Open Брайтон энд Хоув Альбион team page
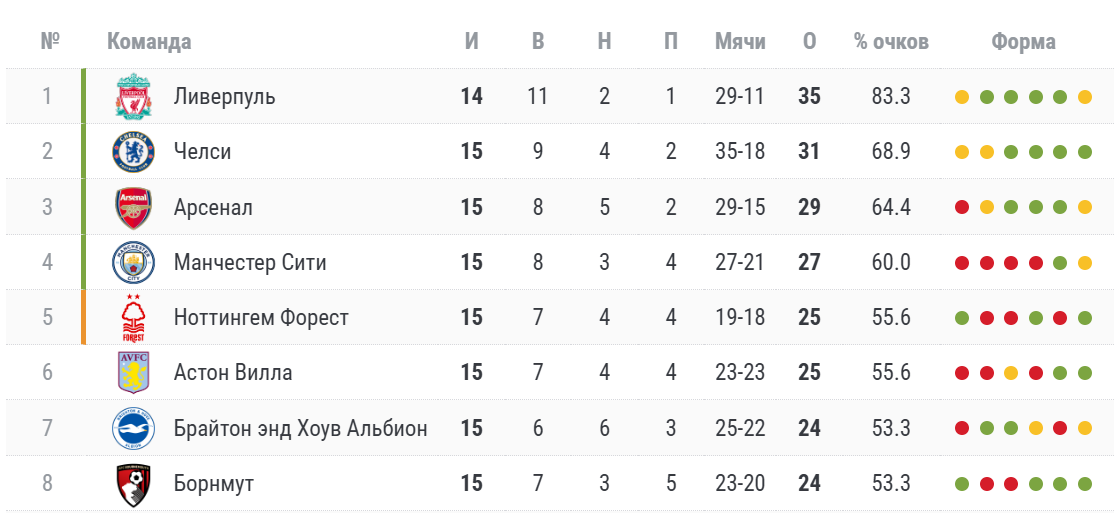The image size is (1114, 513). [x=301, y=428]
